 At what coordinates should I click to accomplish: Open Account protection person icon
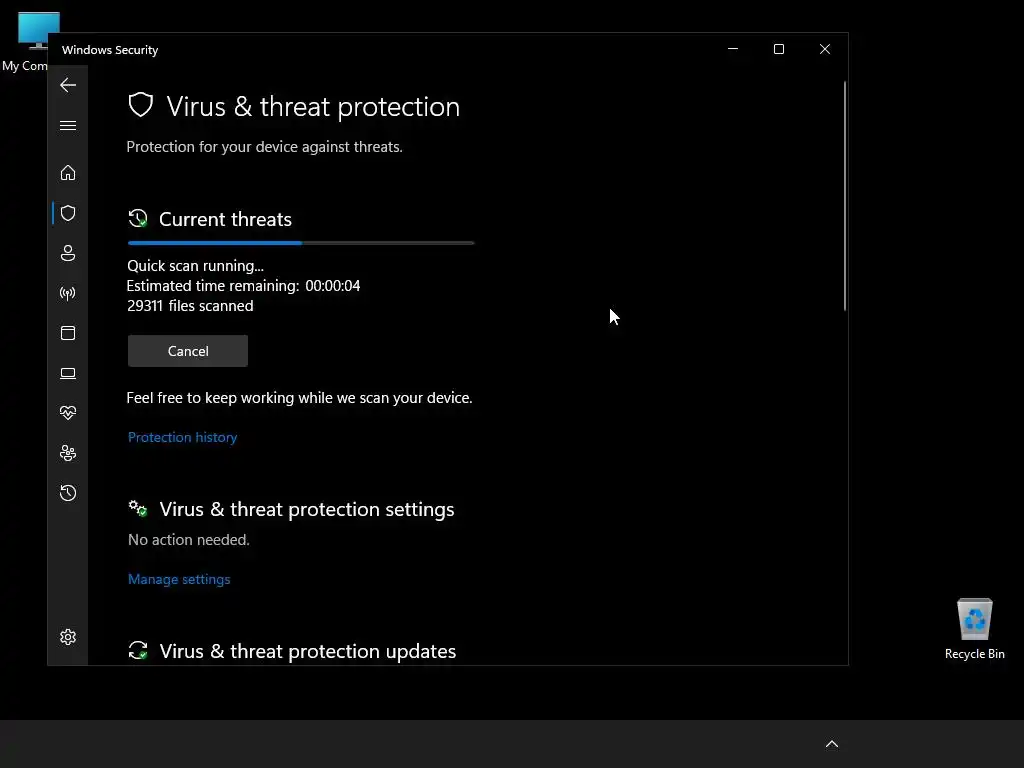point(68,253)
